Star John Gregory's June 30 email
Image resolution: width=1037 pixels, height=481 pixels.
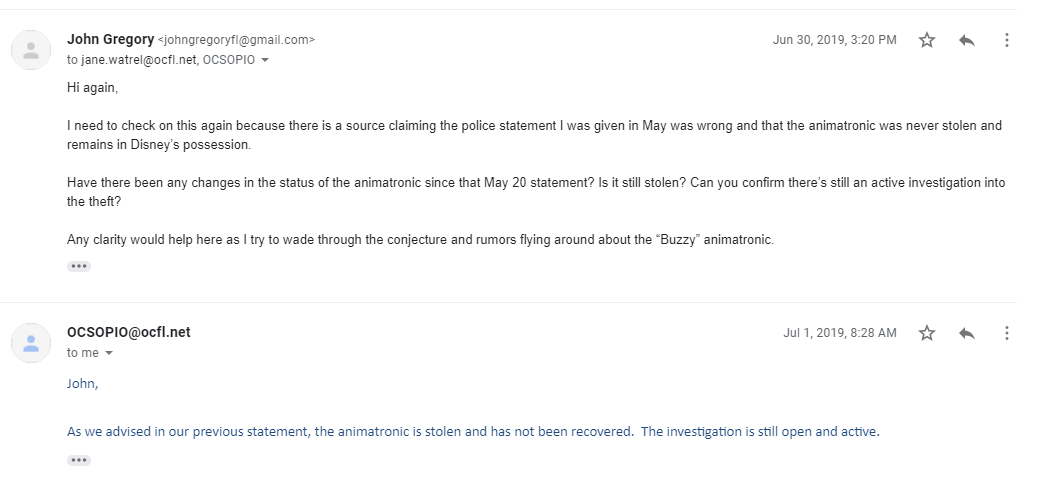927,40
